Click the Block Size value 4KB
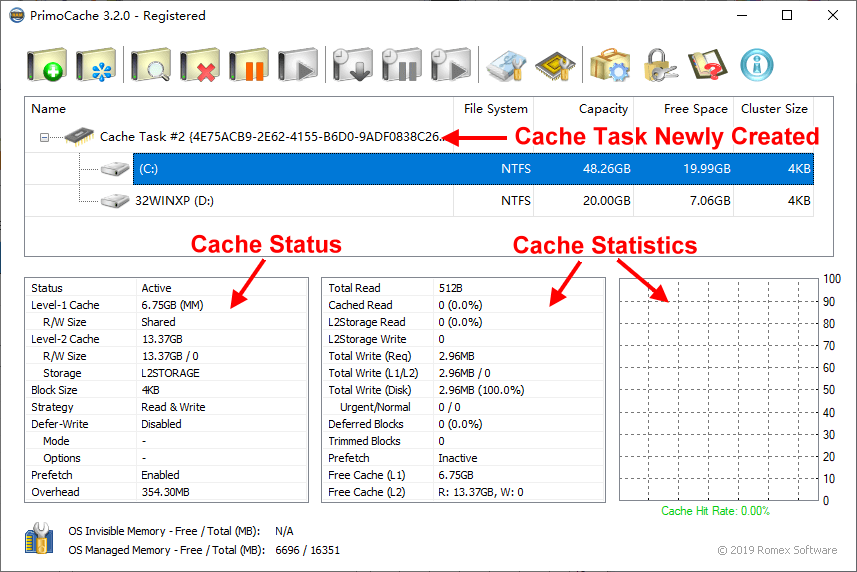This screenshot has height=572, width=857. [x=150, y=390]
